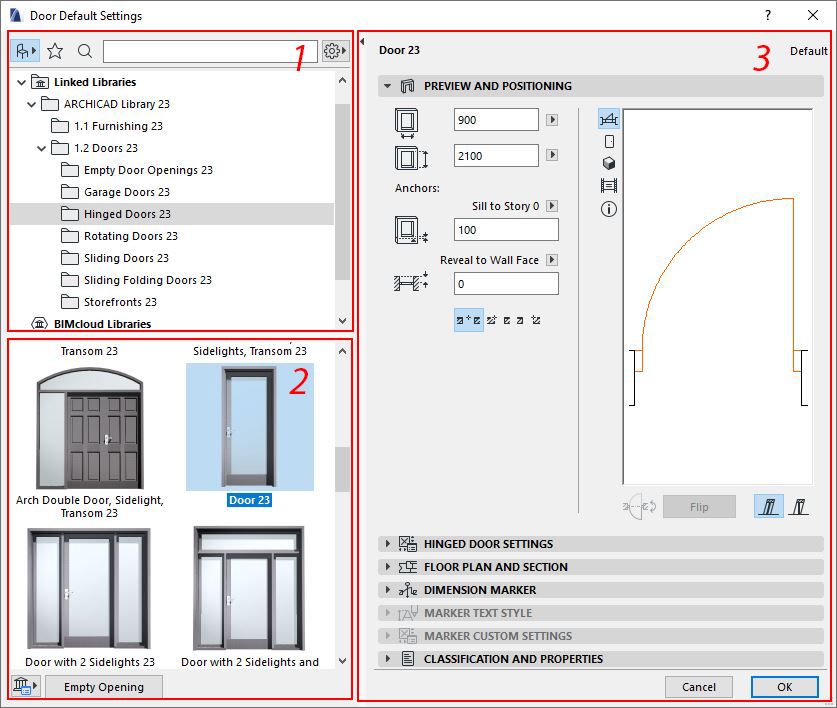Expand Hinged Door Settings panel
The width and height of the screenshot is (837, 708).
coord(601,544)
